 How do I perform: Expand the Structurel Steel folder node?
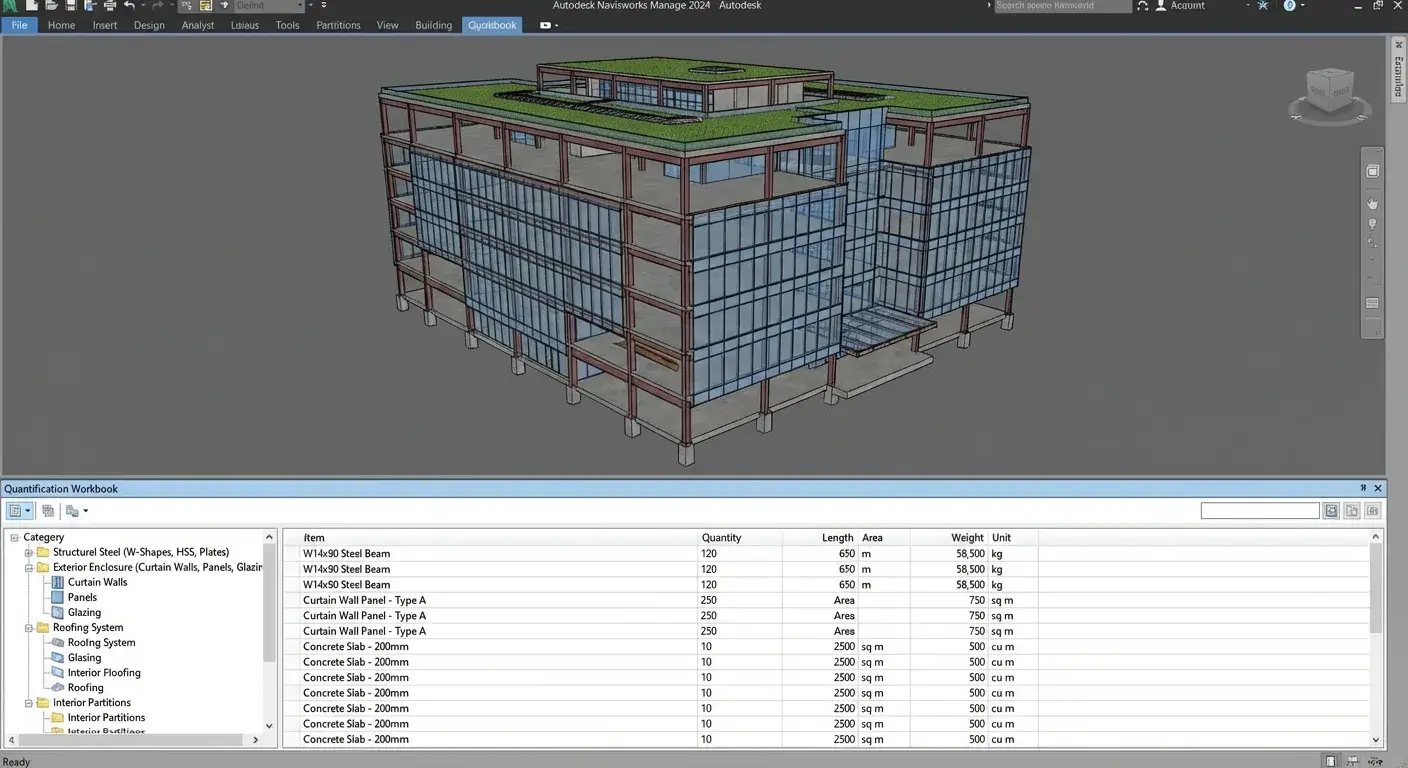[29, 552]
